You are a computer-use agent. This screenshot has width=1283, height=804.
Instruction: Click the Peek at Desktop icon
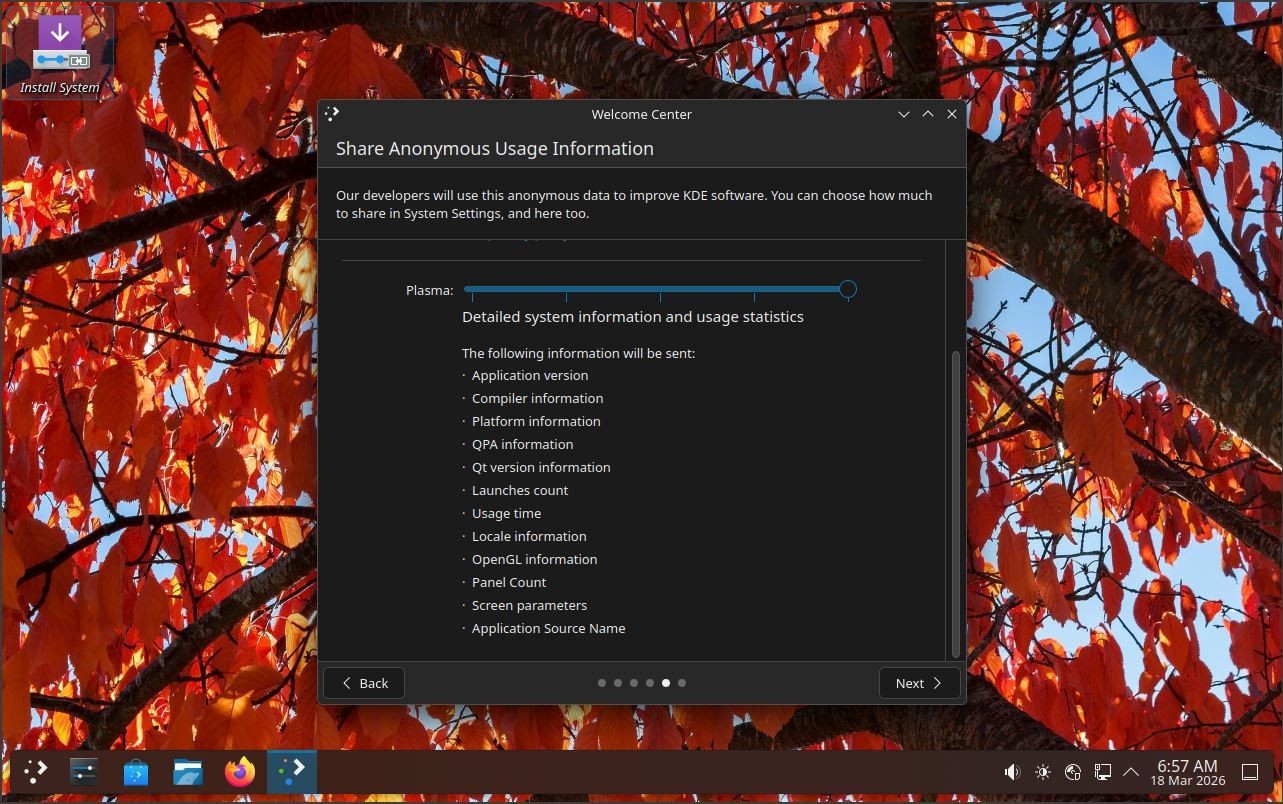point(1250,772)
